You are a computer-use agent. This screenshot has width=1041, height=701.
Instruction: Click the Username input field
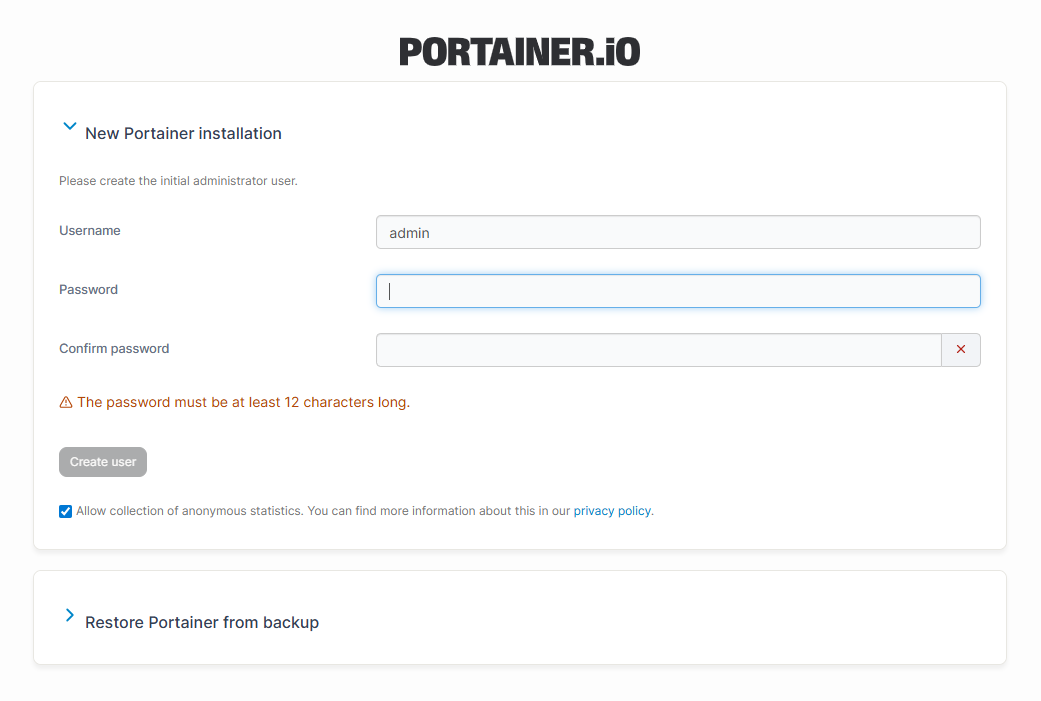(678, 232)
